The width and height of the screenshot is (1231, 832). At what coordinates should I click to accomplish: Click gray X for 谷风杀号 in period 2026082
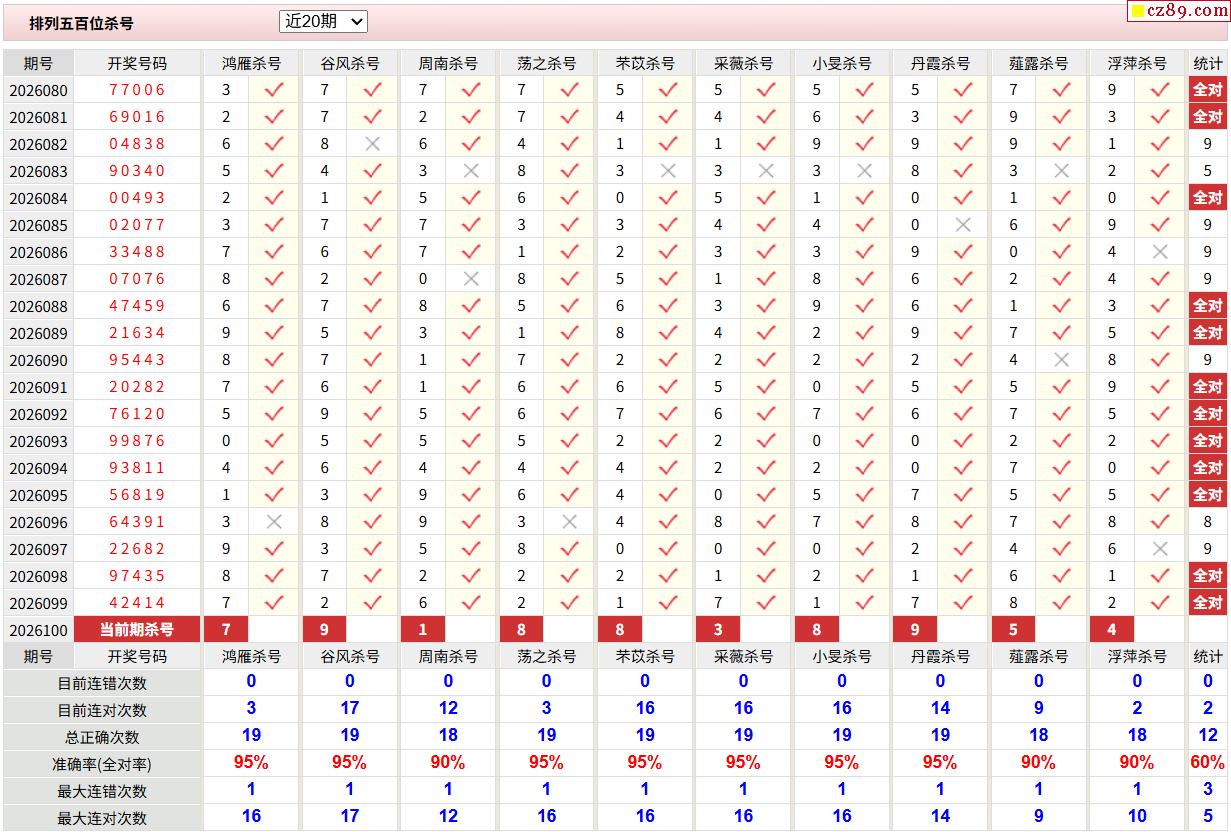(x=372, y=144)
